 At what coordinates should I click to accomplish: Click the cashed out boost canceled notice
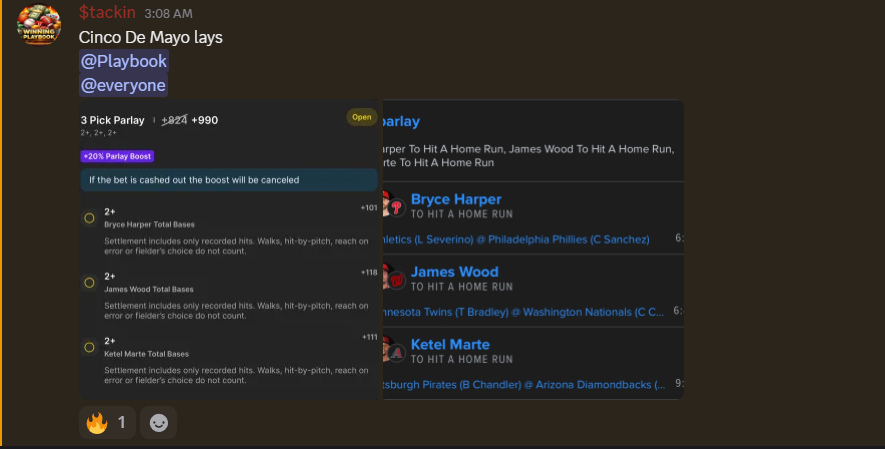tap(229, 180)
